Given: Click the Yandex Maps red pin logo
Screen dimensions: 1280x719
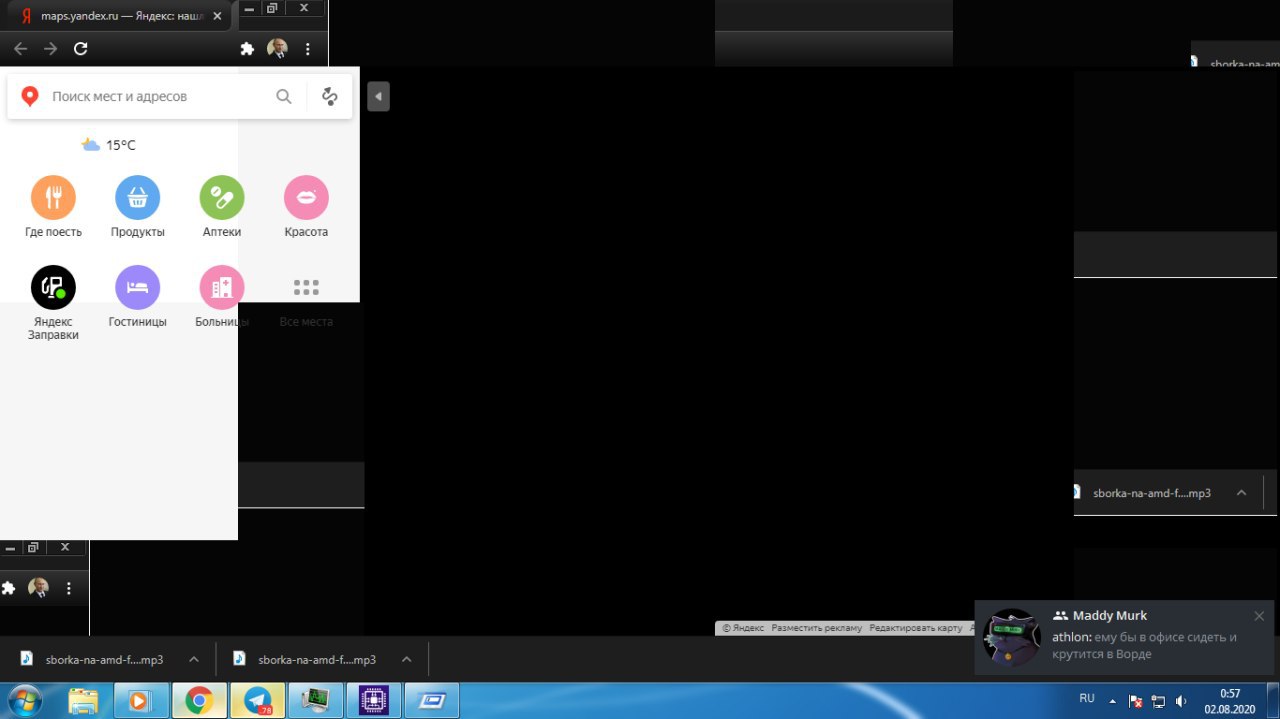Looking at the screenshot, I should pyautogui.click(x=30, y=97).
